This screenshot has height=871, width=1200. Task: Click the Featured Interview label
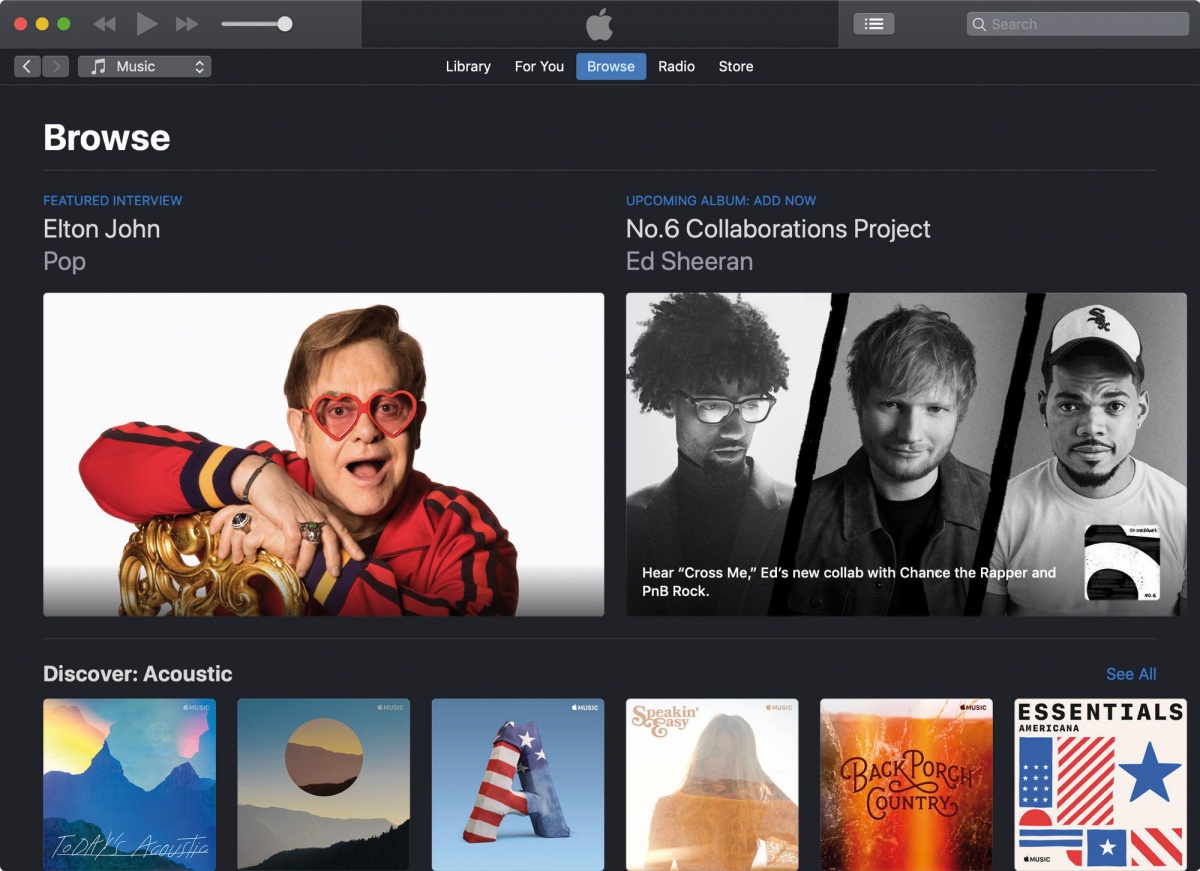113,201
